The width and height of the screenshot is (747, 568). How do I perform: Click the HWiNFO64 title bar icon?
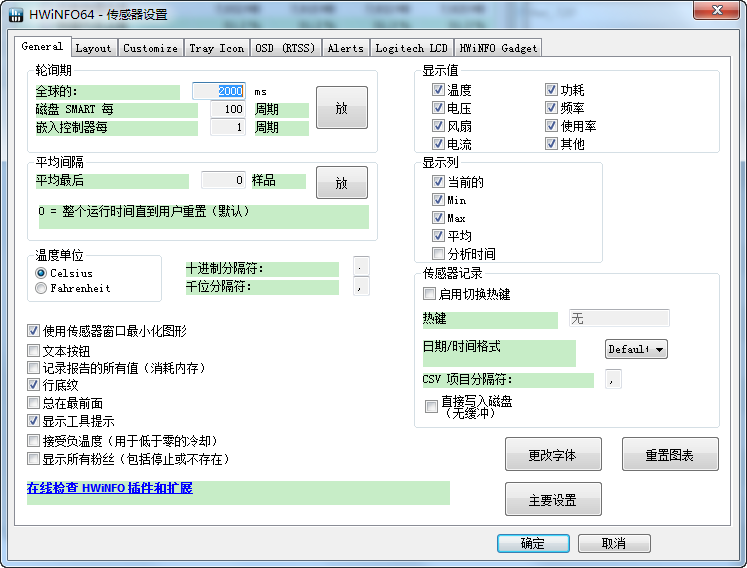click(x=16, y=14)
